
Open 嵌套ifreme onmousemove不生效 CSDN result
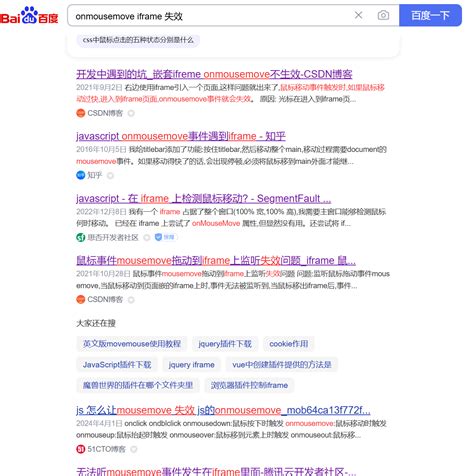(x=214, y=74)
